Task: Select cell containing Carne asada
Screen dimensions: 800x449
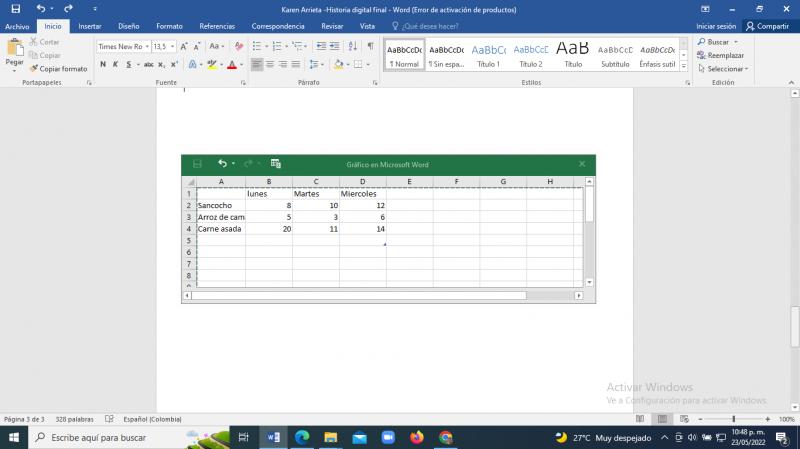Action: coord(220,229)
